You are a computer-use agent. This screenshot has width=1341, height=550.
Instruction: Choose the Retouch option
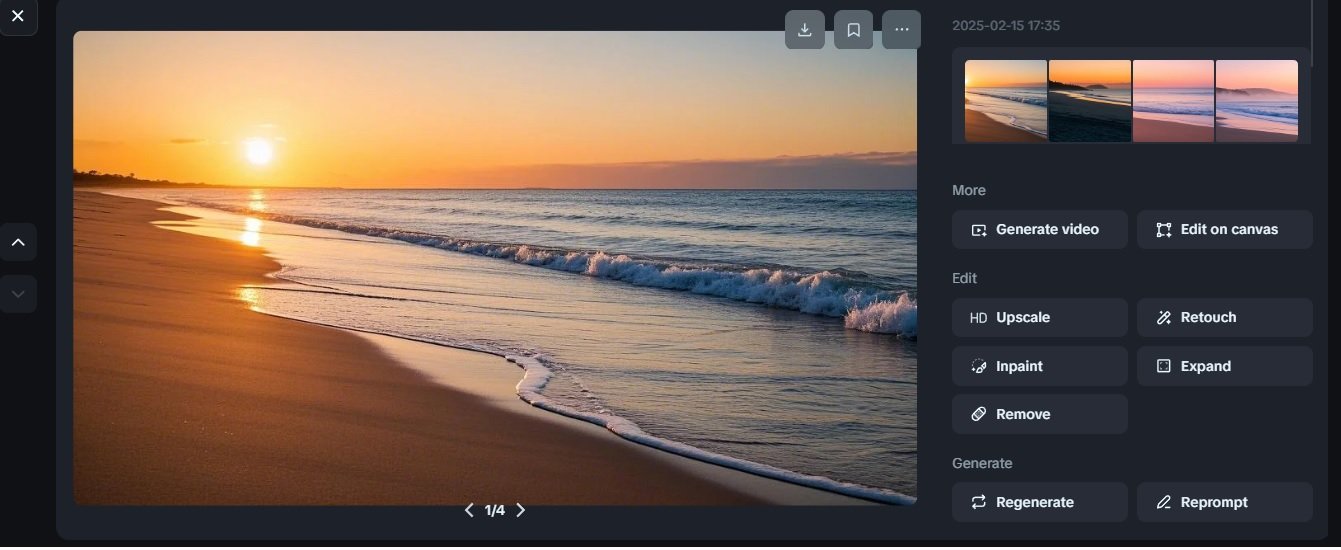point(1225,317)
